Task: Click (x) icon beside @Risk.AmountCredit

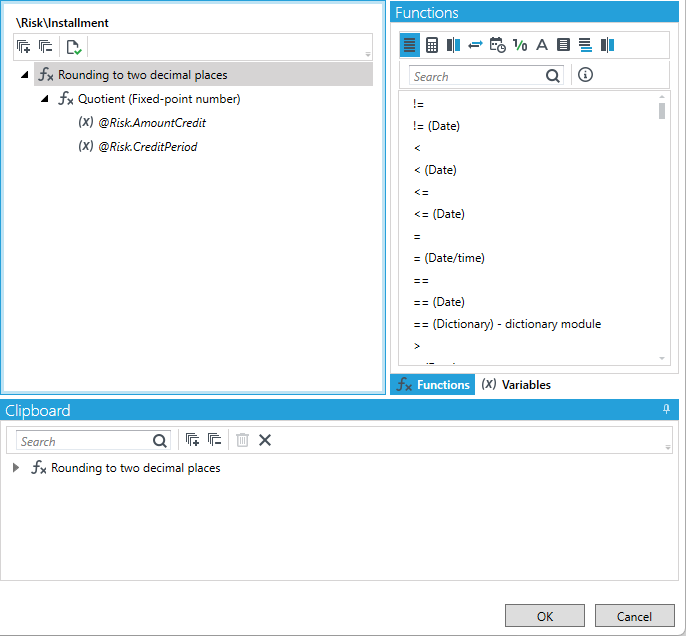Action: click(x=86, y=122)
